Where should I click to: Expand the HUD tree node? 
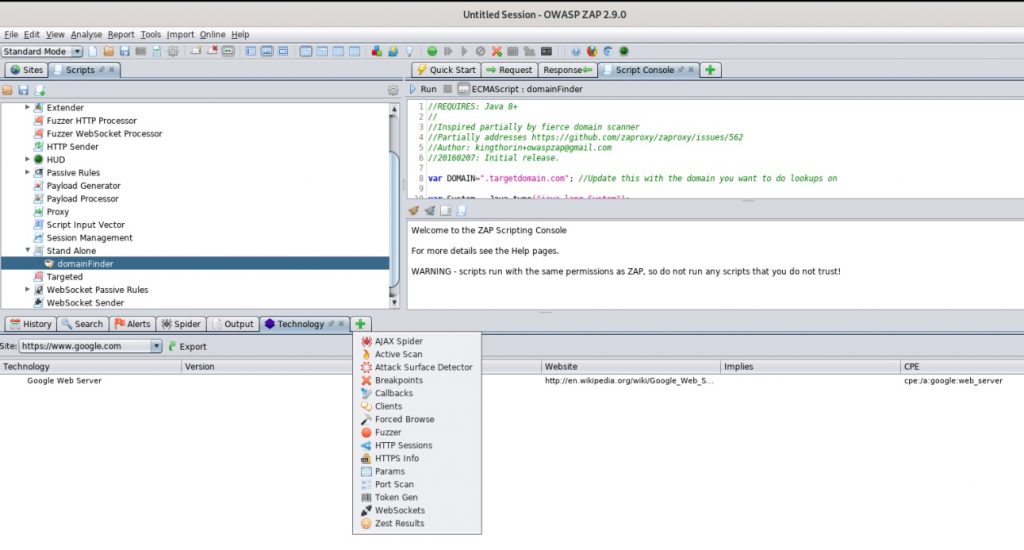28,160
